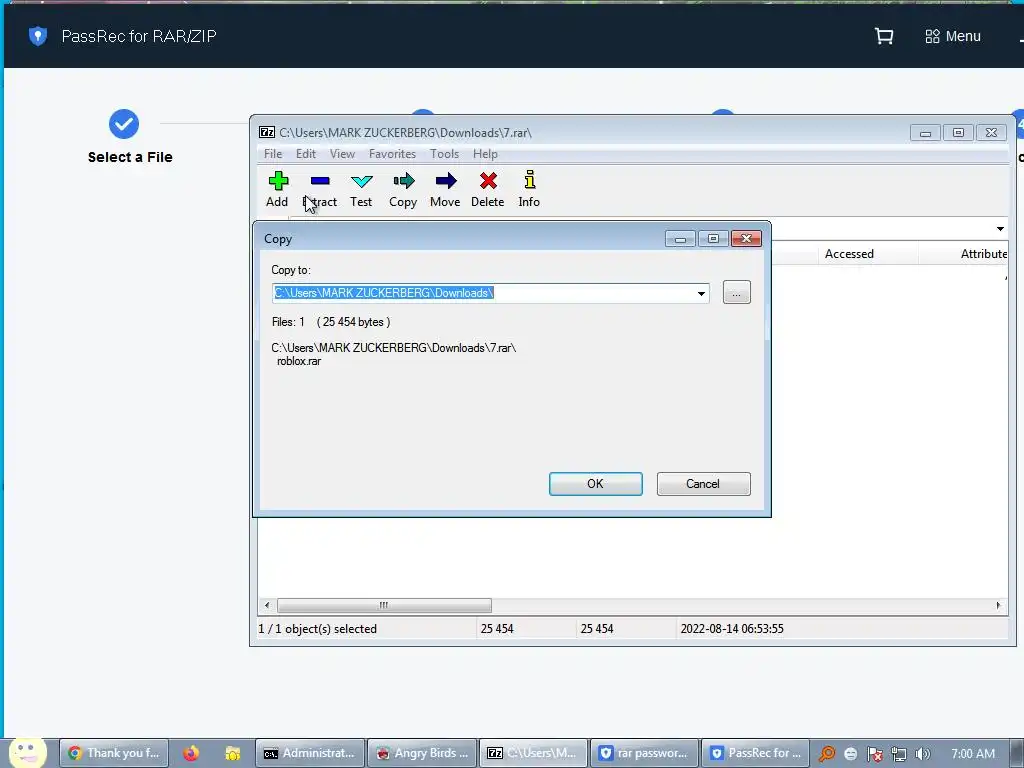Click the network tray icon
This screenshot has width=1024, height=768.
point(899,754)
